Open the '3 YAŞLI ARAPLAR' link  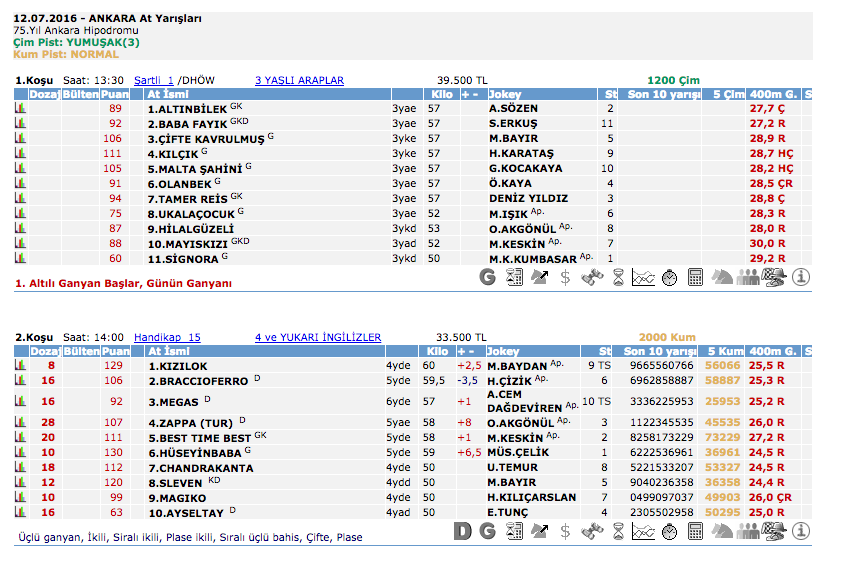[x=299, y=80]
